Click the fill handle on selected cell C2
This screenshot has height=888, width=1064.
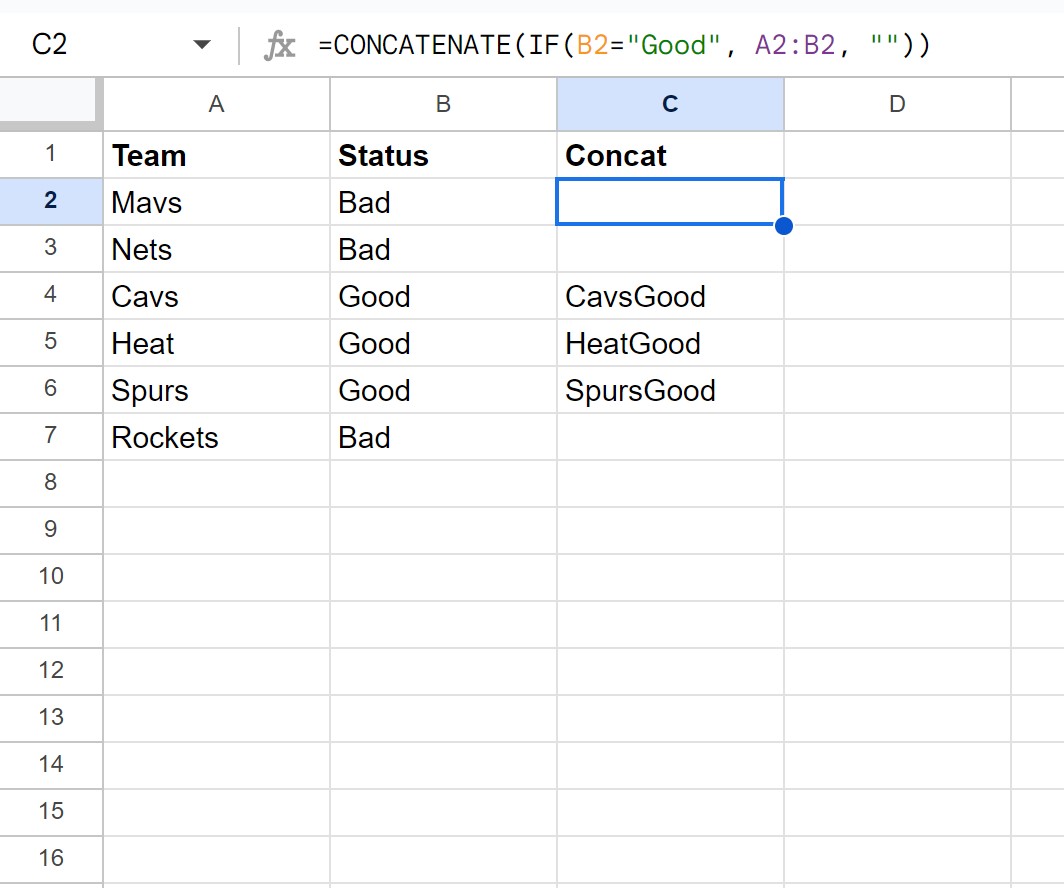point(784,225)
